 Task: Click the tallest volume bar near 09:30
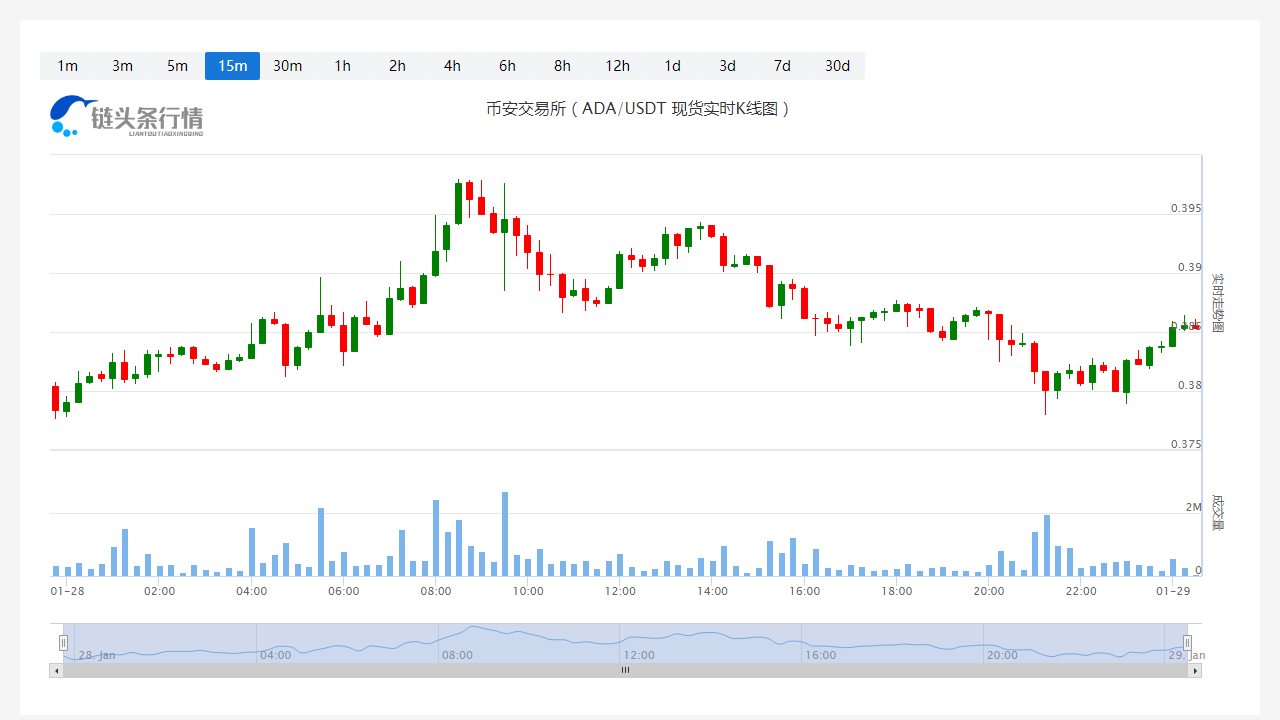(x=505, y=534)
